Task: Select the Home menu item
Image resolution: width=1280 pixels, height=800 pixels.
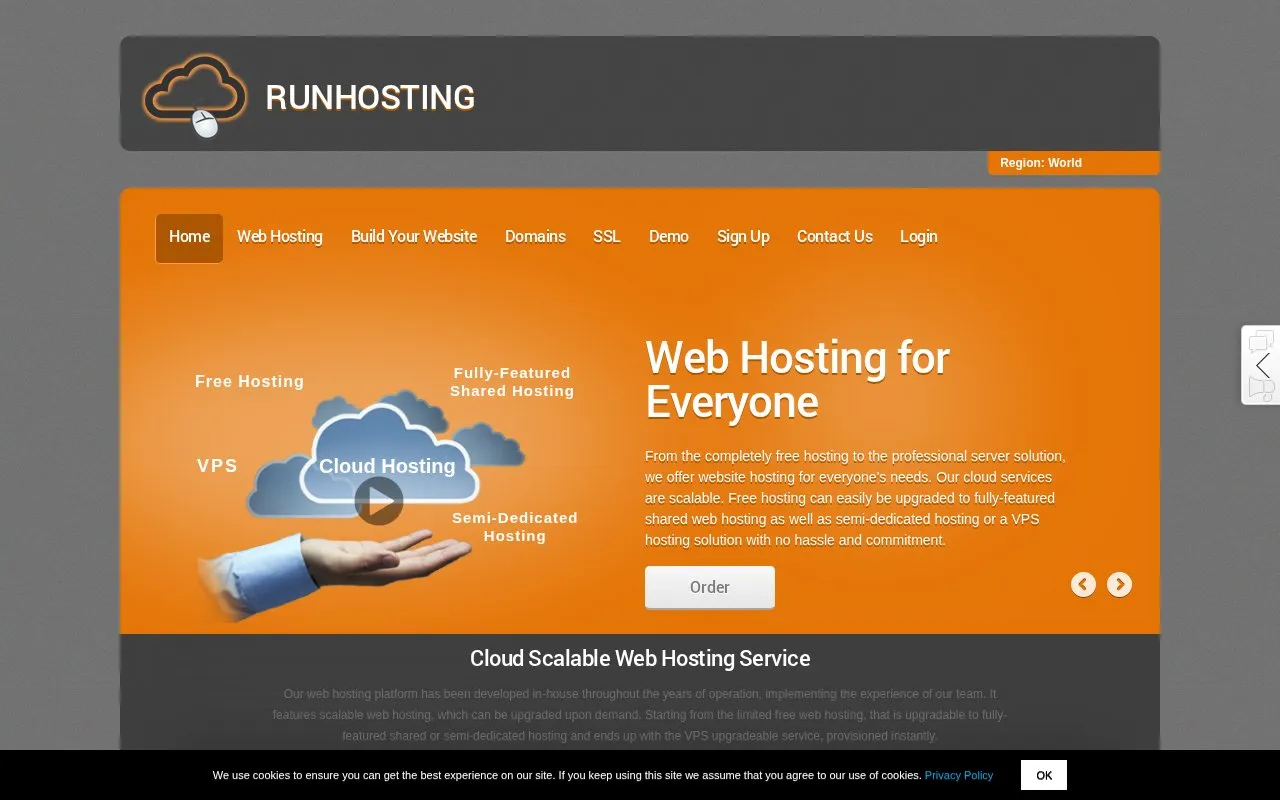Action: 189,238
